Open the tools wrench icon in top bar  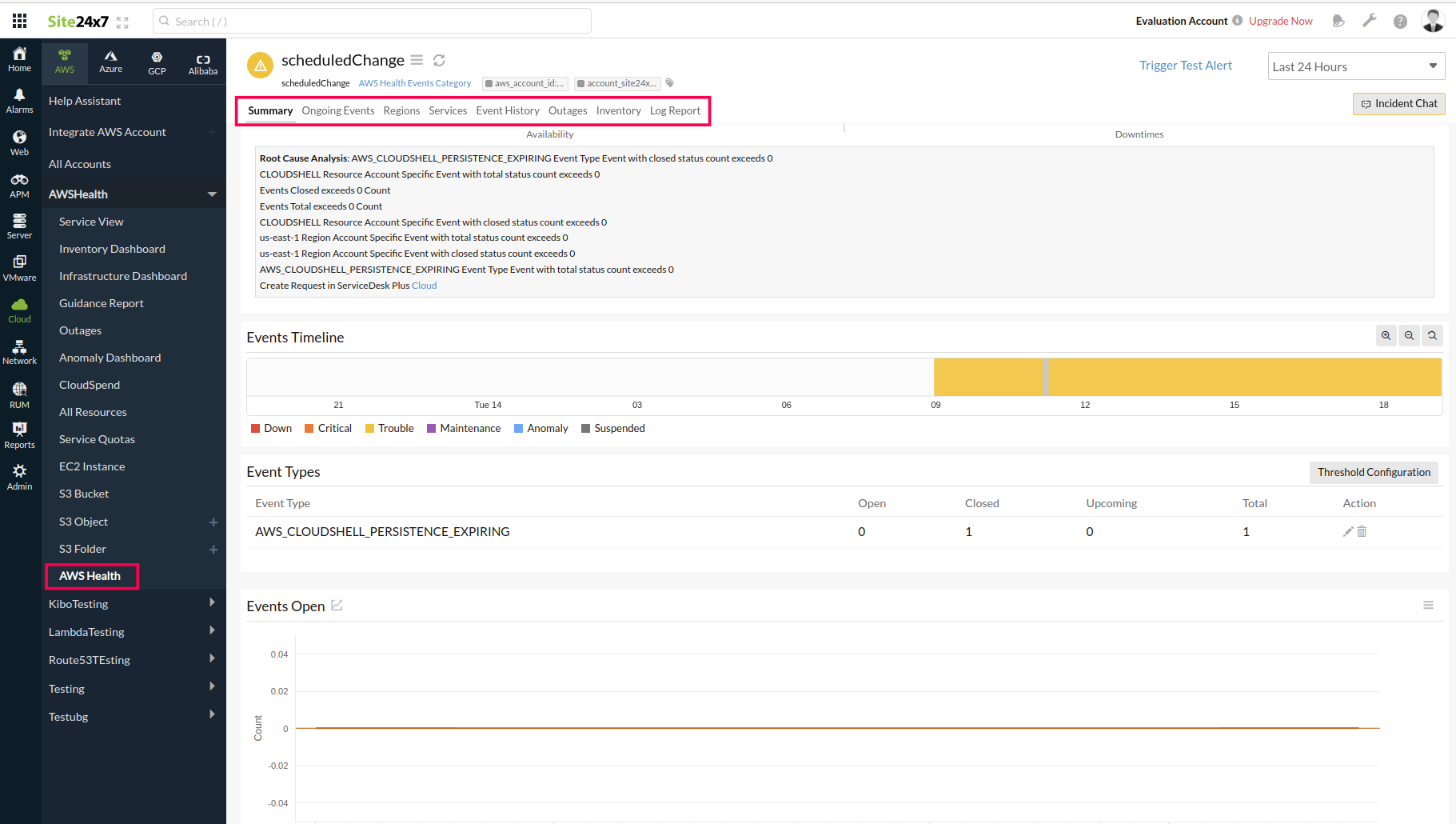1370,21
